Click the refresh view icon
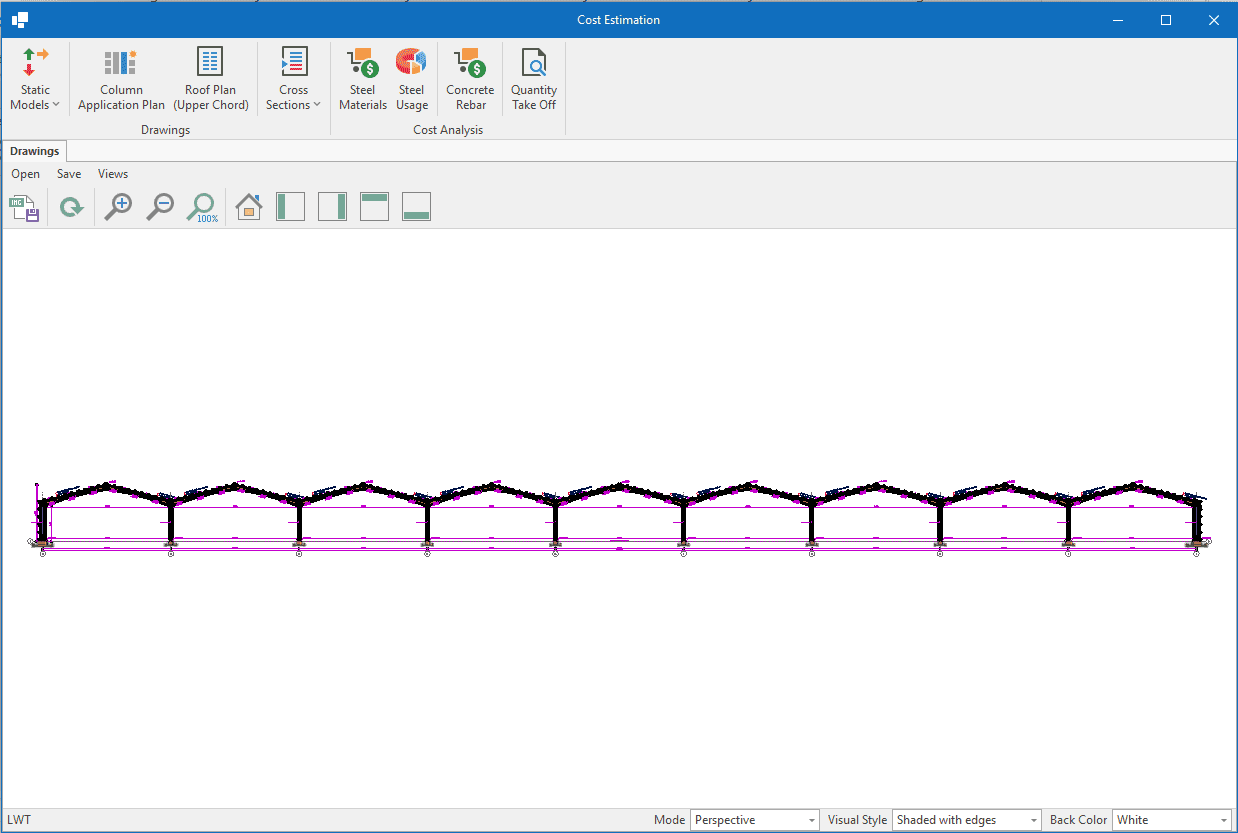This screenshot has height=833, width=1238. pyautogui.click(x=71, y=208)
